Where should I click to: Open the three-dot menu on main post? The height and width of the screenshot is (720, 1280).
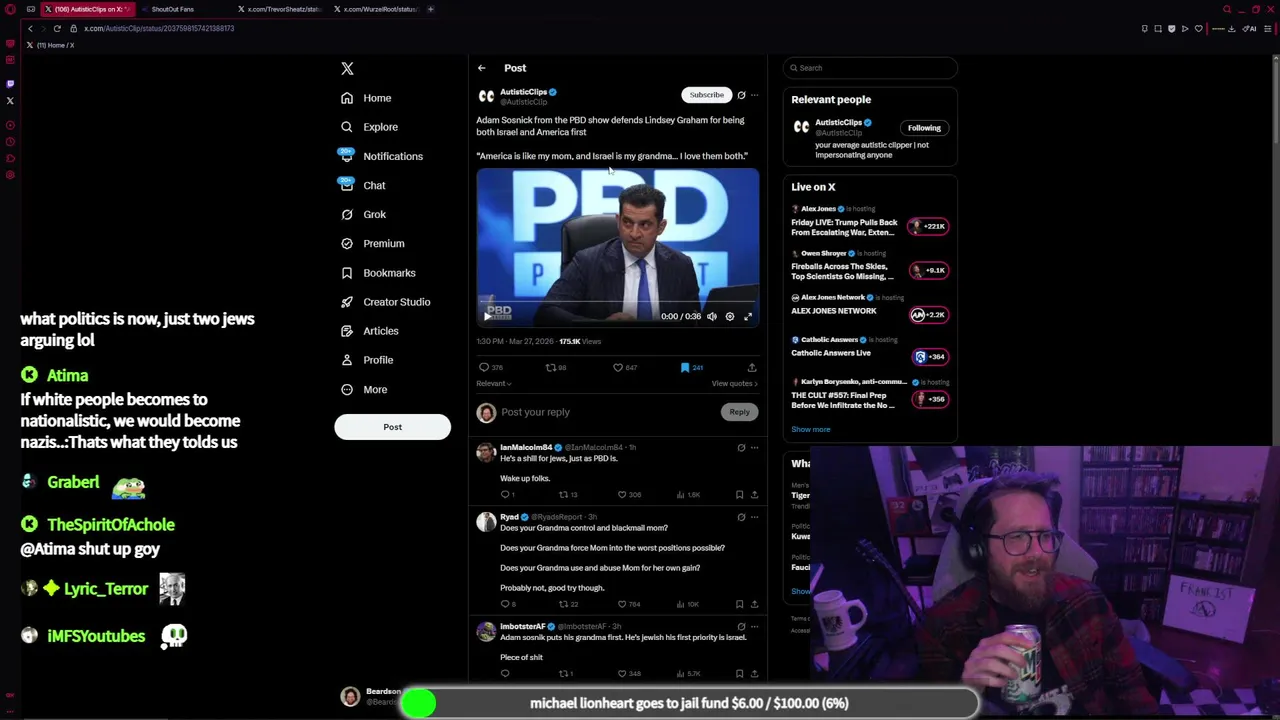[755, 95]
